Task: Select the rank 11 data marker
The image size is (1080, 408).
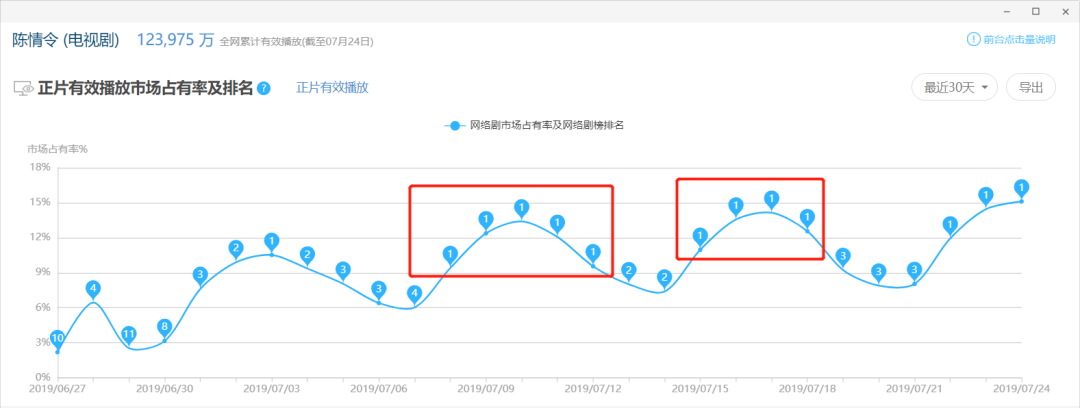Action: (129, 334)
